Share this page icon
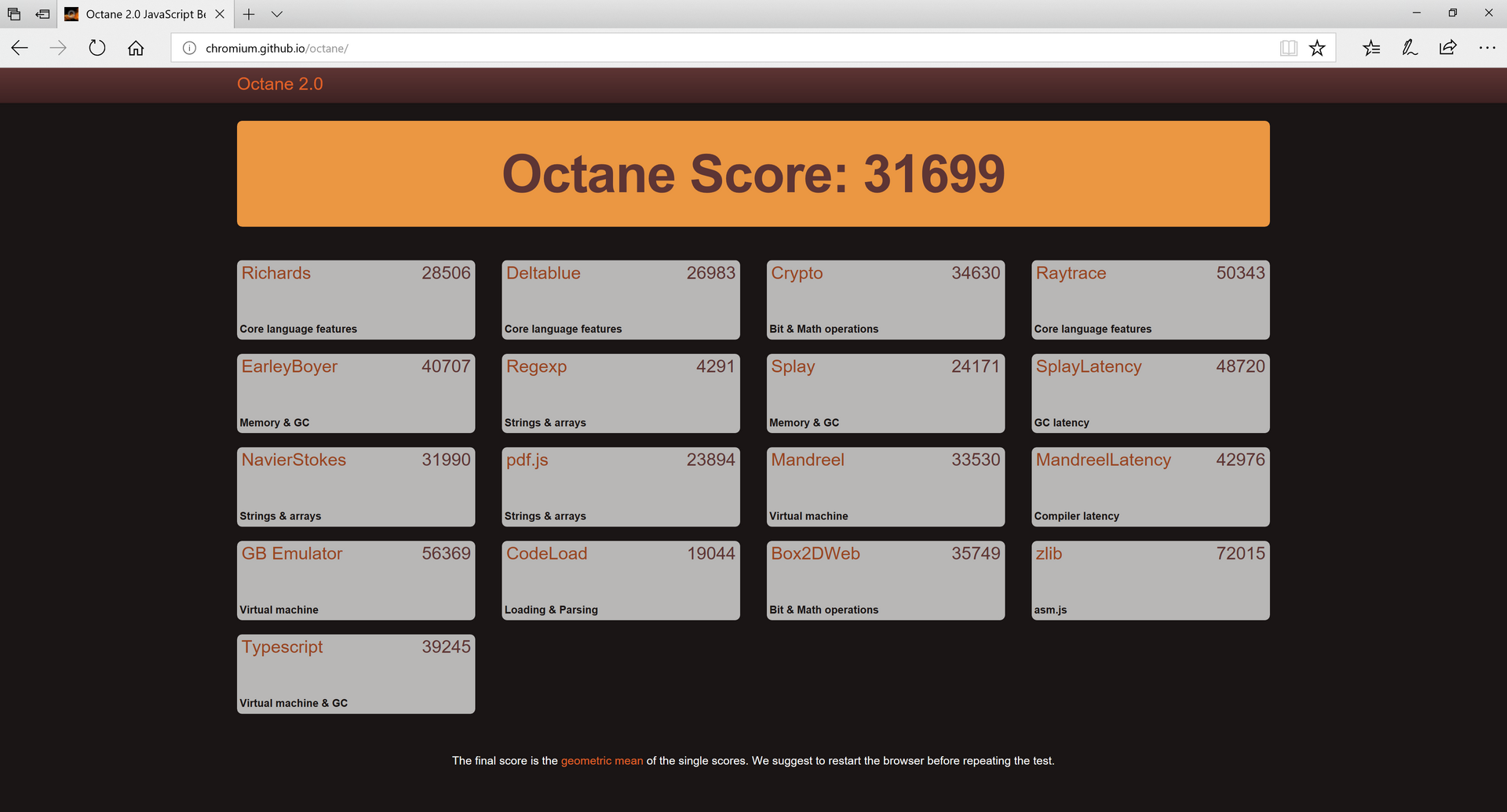This screenshot has height=812, width=1507. 1448,48
